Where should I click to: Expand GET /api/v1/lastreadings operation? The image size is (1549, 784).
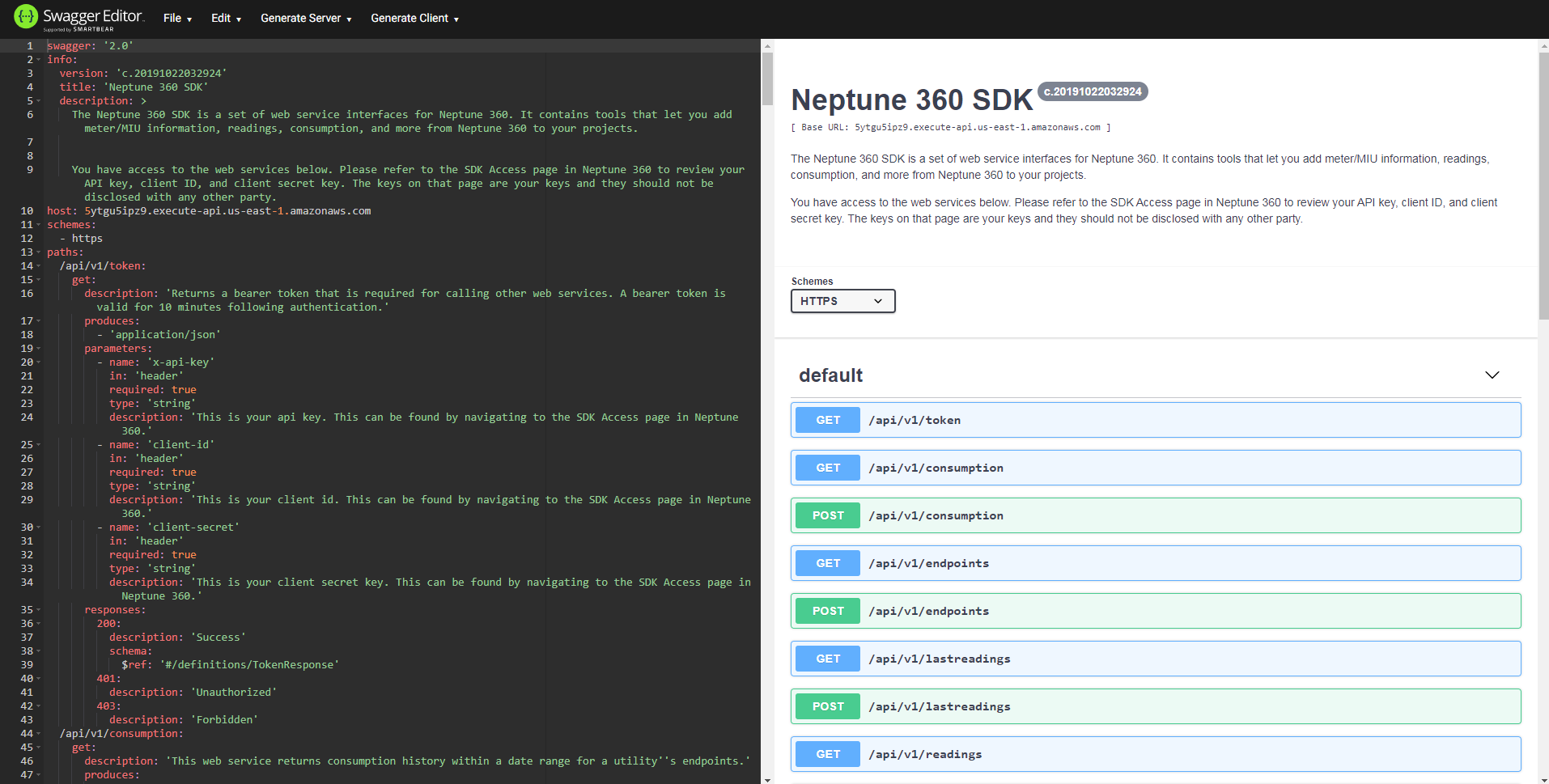pos(1156,659)
